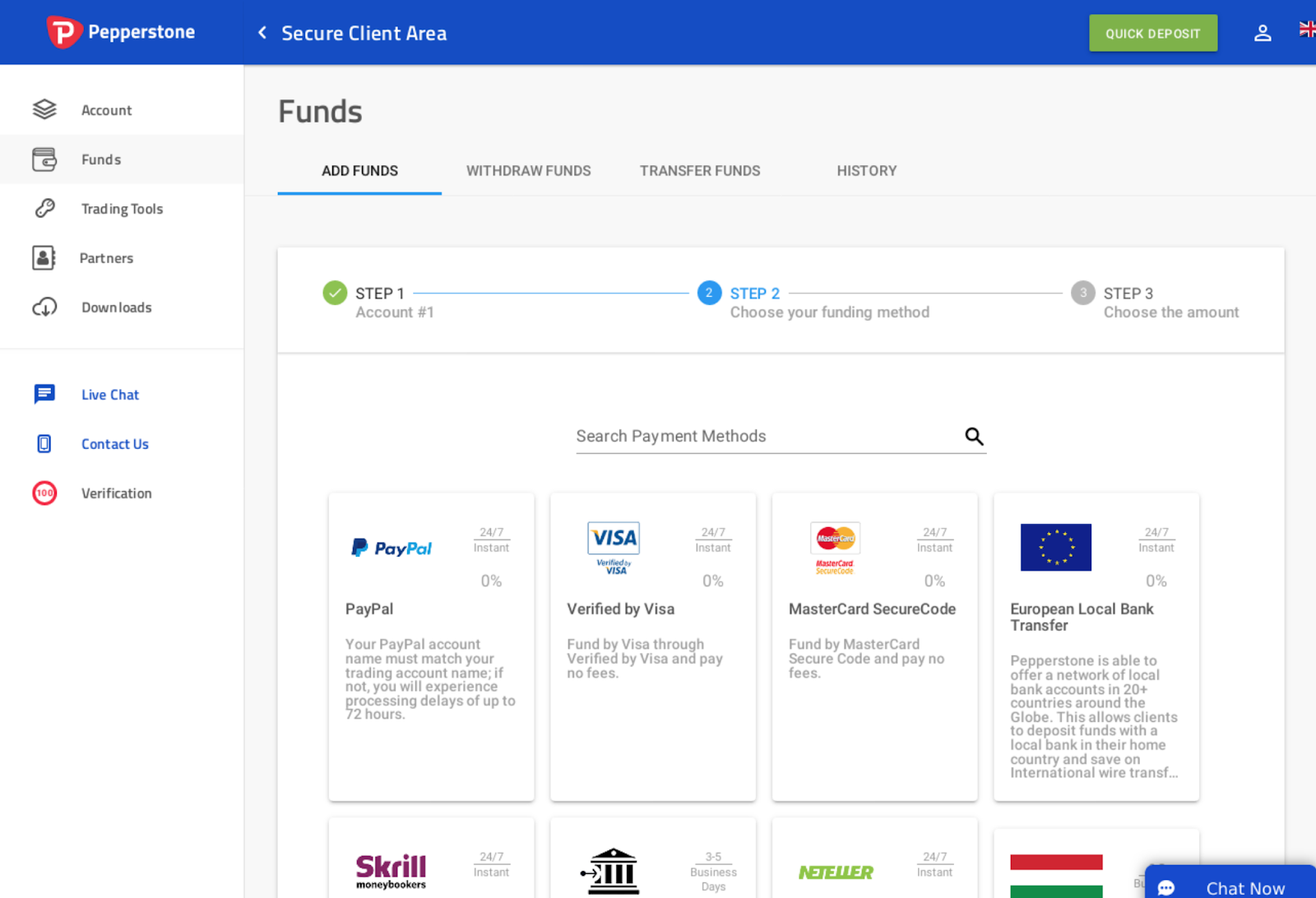Click the Contact Us phone icon

44,443
